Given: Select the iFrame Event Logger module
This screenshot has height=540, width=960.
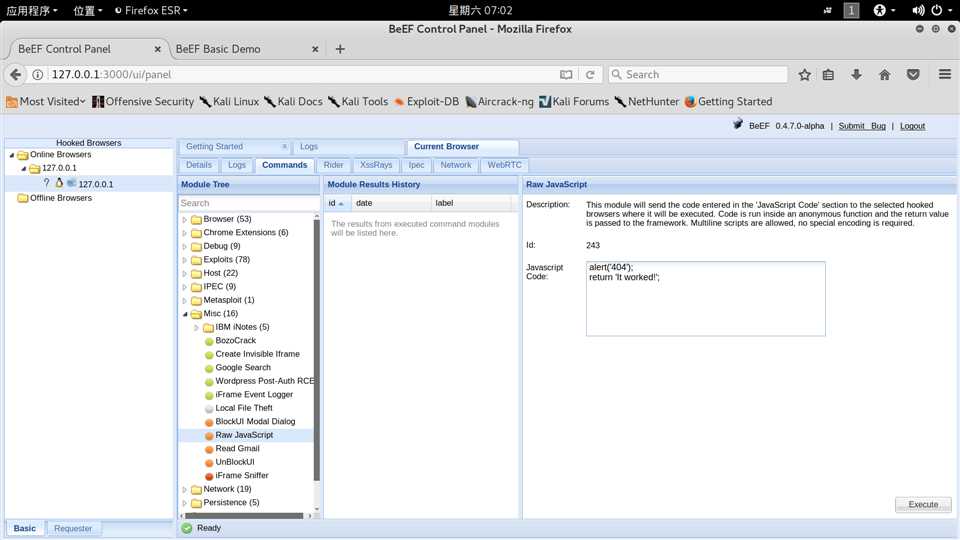Looking at the screenshot, I should [x=254, y=394].
